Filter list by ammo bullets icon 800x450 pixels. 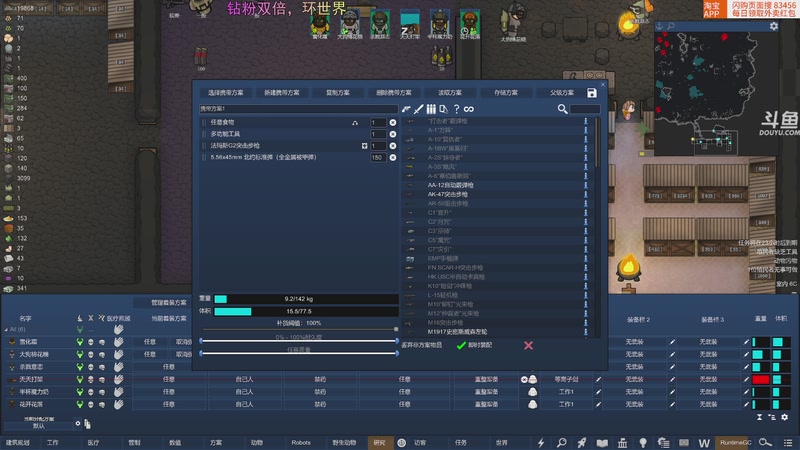[431, 109]
